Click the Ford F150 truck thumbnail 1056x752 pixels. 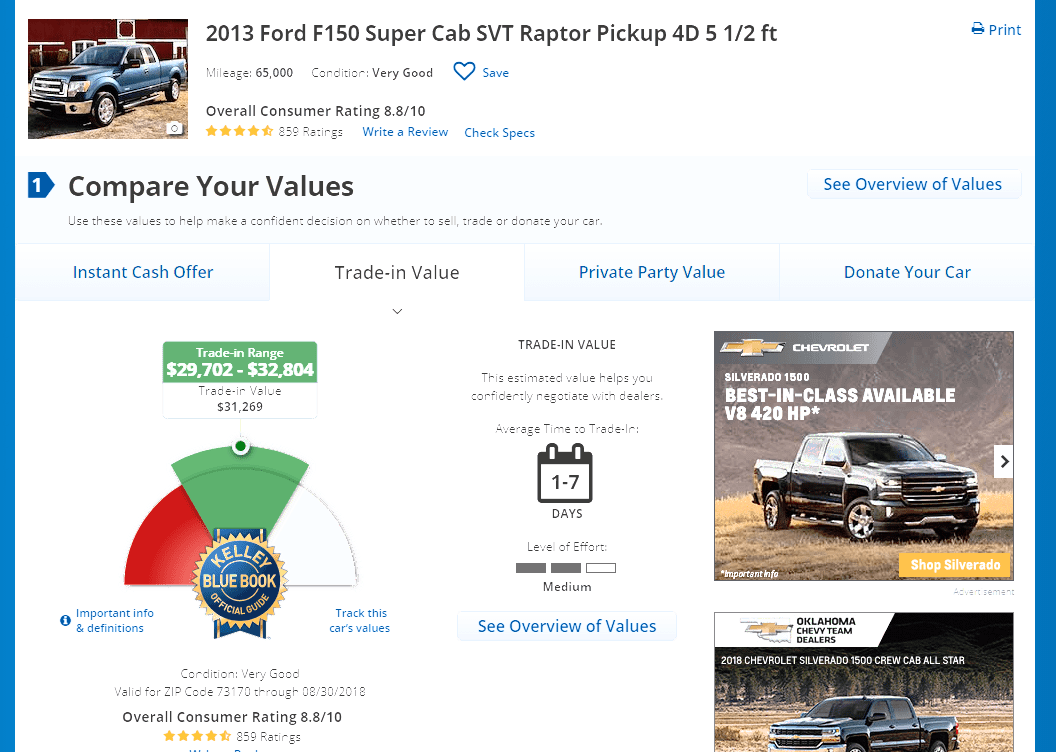pyautogui.click(x=108, y=79)
